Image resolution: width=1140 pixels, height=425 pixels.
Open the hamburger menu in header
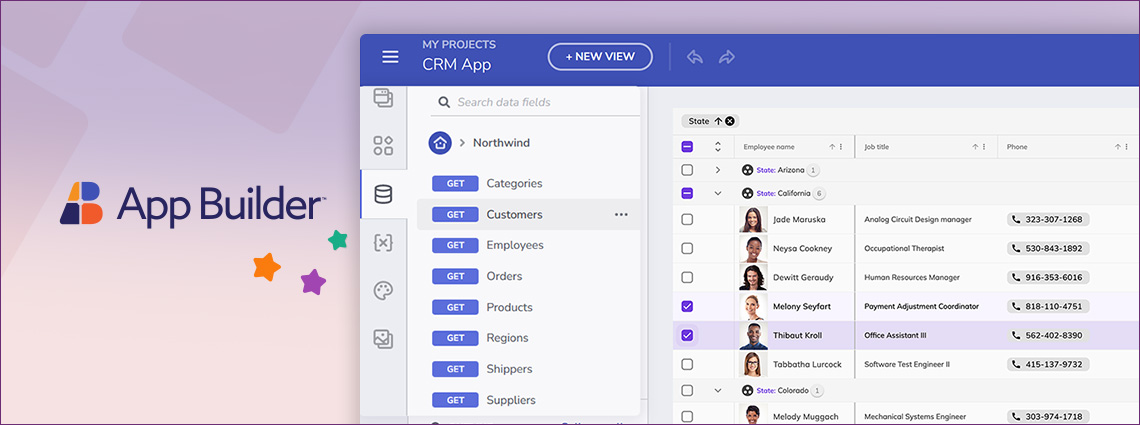click(x=390, y=57)
